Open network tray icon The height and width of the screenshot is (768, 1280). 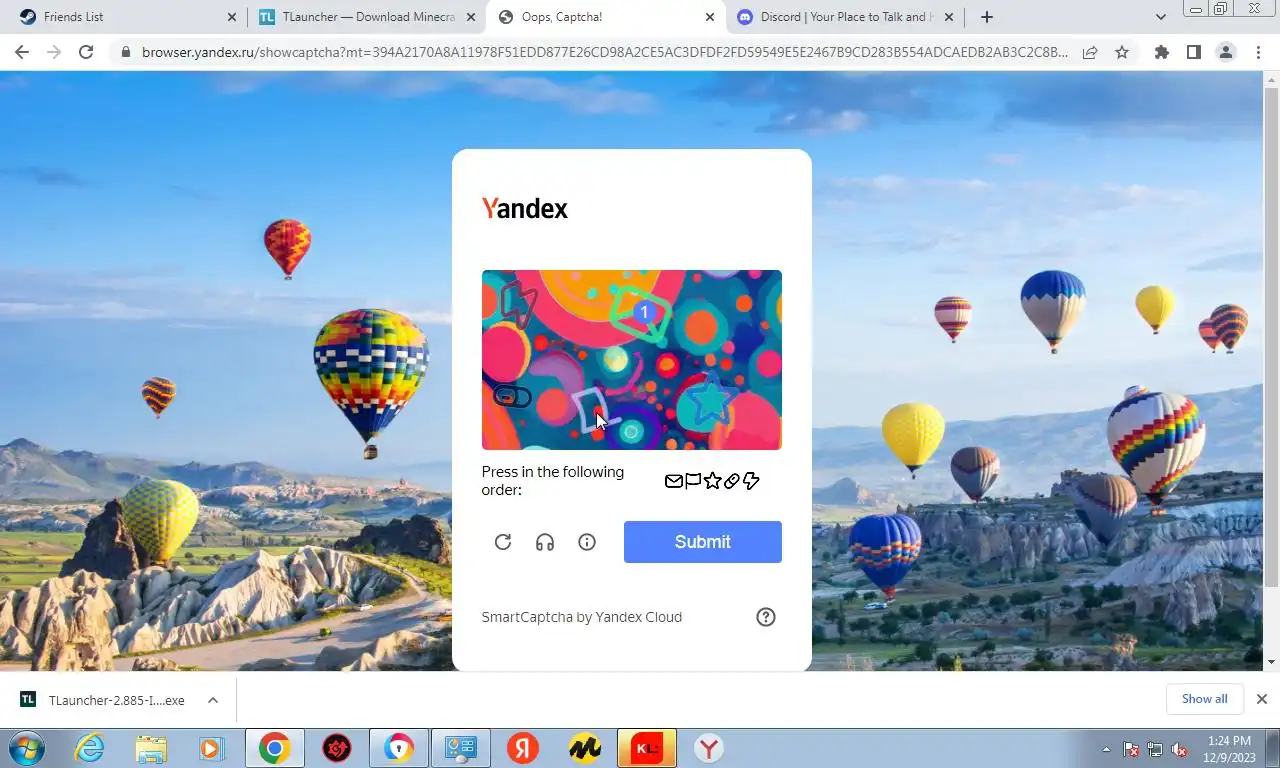[x=1155, y=749]
